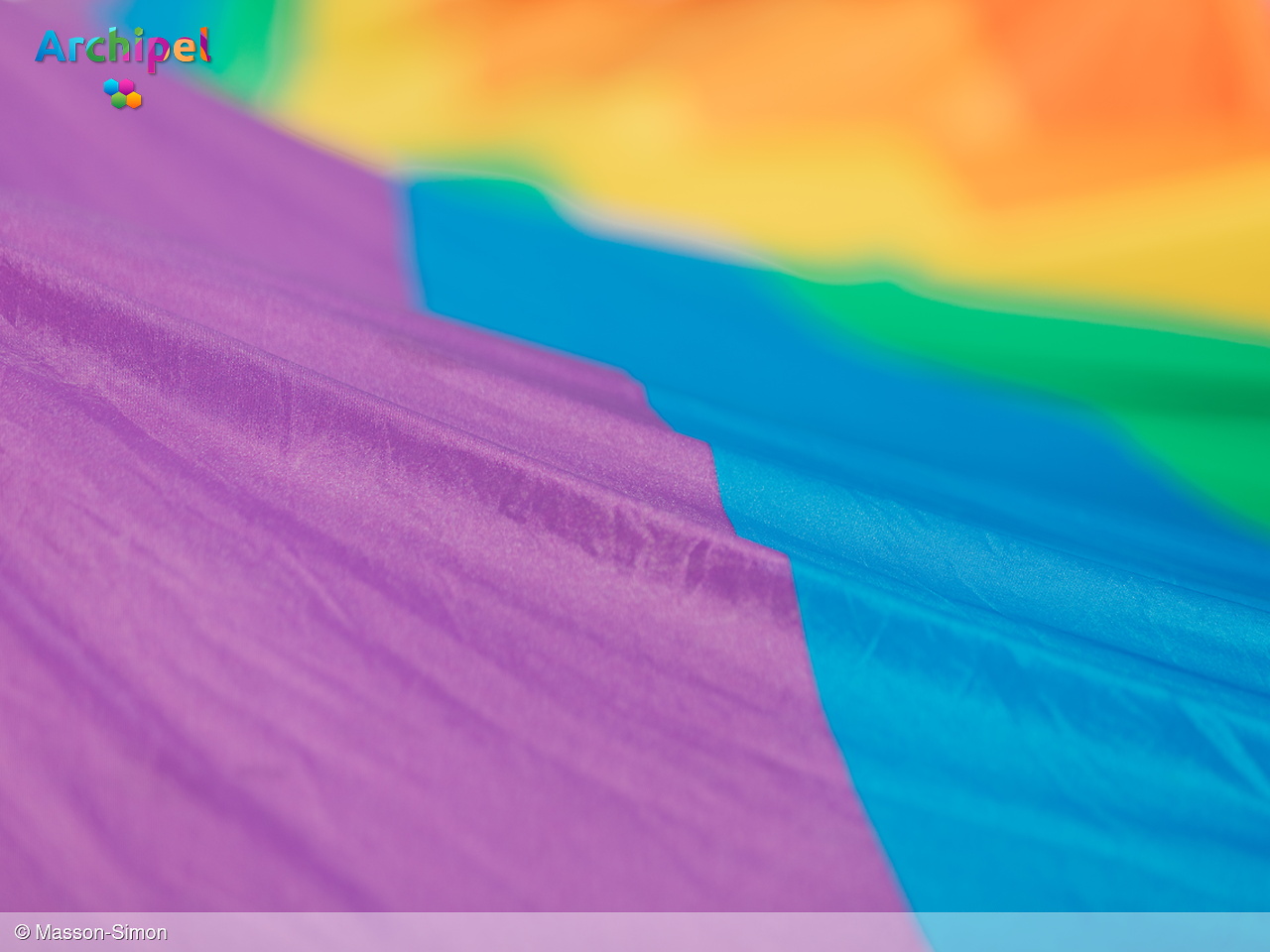Click the blue letter A in Archipel
The height and width of the screenshot is (952, 1270).
[51, 47]
